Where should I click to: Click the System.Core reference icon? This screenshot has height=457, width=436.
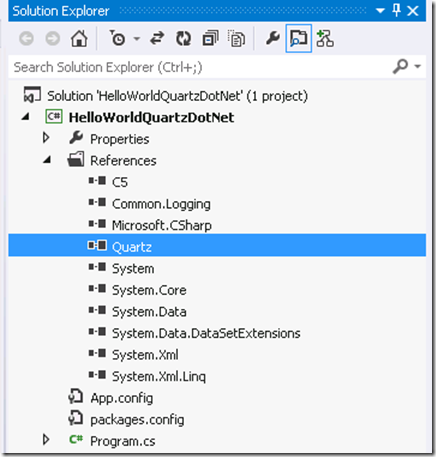97,288
